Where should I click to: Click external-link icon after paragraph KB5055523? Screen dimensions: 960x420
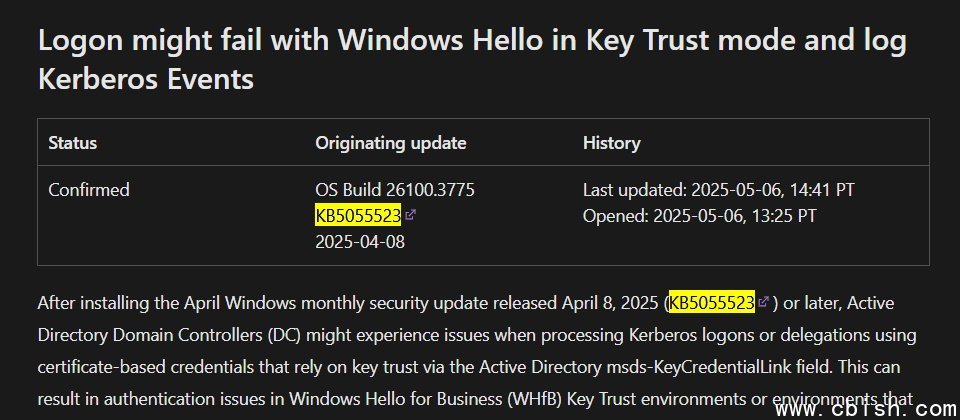[x=763, y=302]
